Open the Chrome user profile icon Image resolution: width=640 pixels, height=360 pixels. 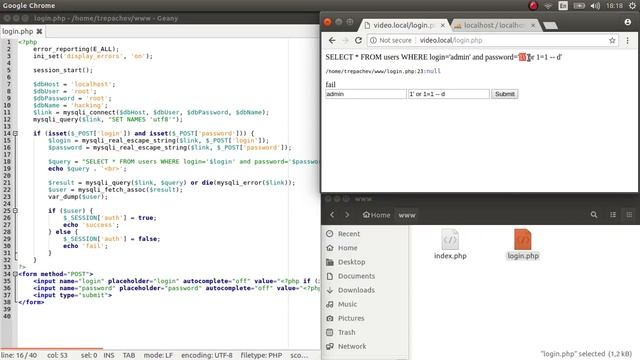(628, 22)
